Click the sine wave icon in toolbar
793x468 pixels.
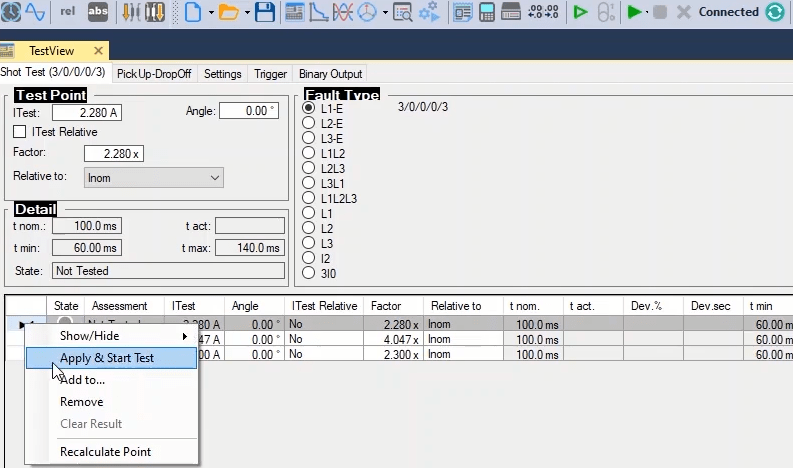(x=35, y=13)
